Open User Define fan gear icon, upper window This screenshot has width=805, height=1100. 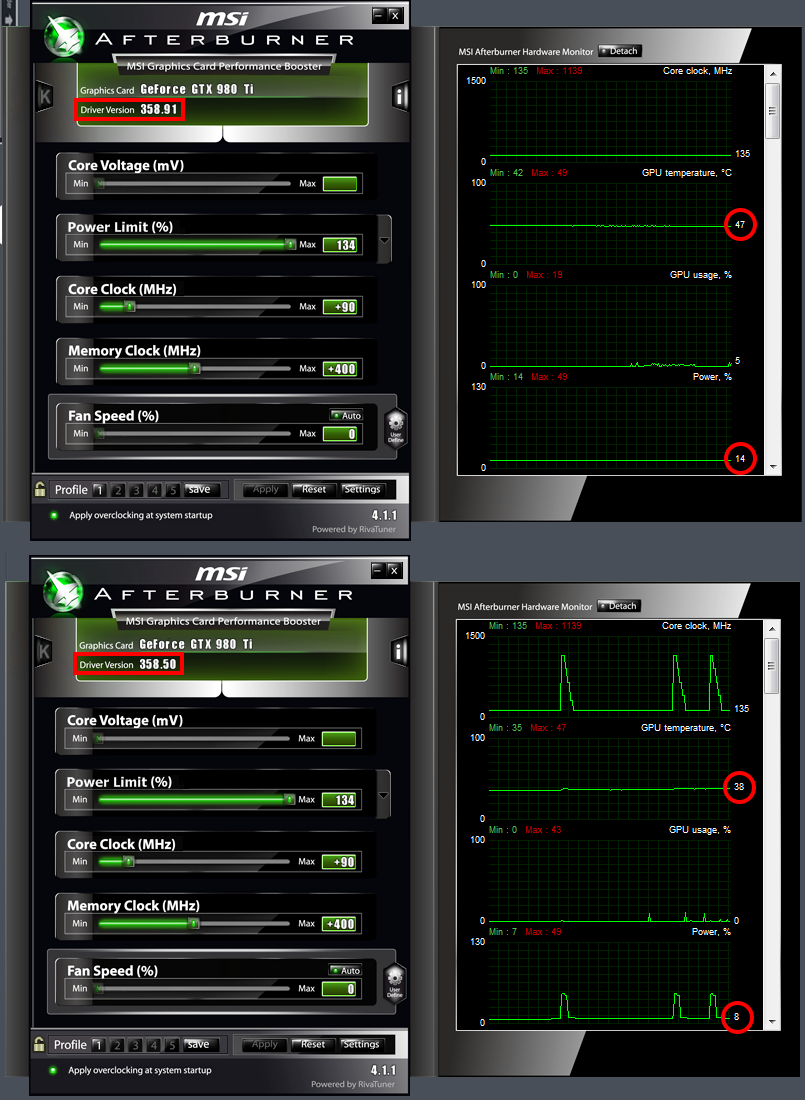pos(396,428)
